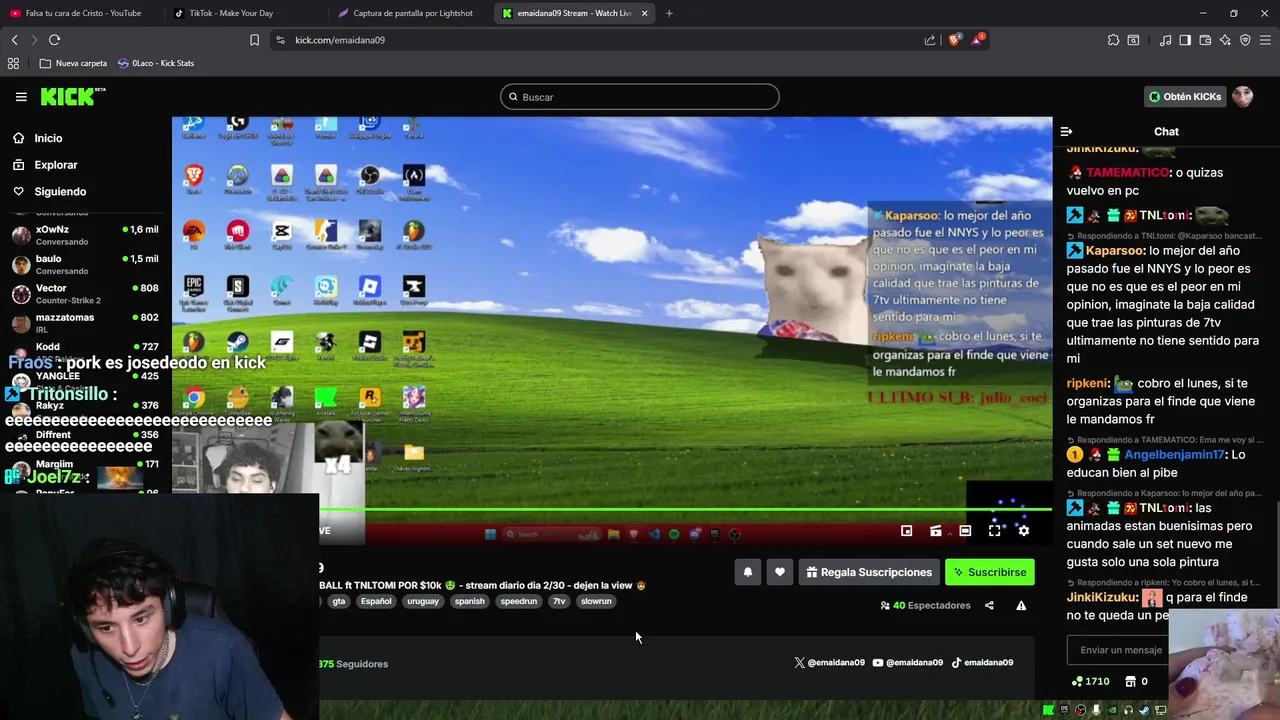The image size is (1280, 720).
Task: Click the slowrun tag
Action: tap(596, 601)
